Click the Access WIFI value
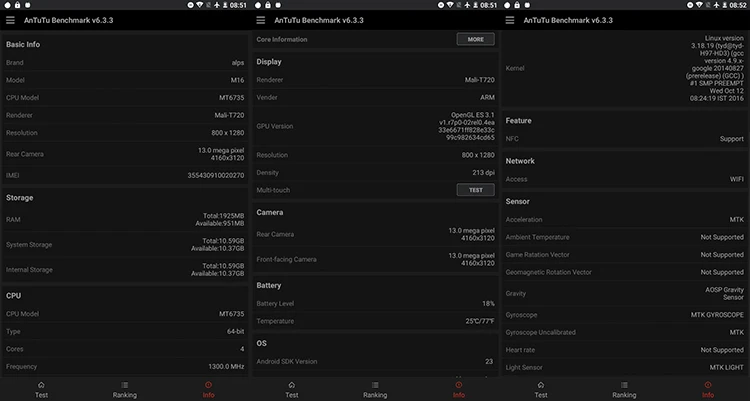The height and width of the screenshot is (401, 750). [737, 179]
